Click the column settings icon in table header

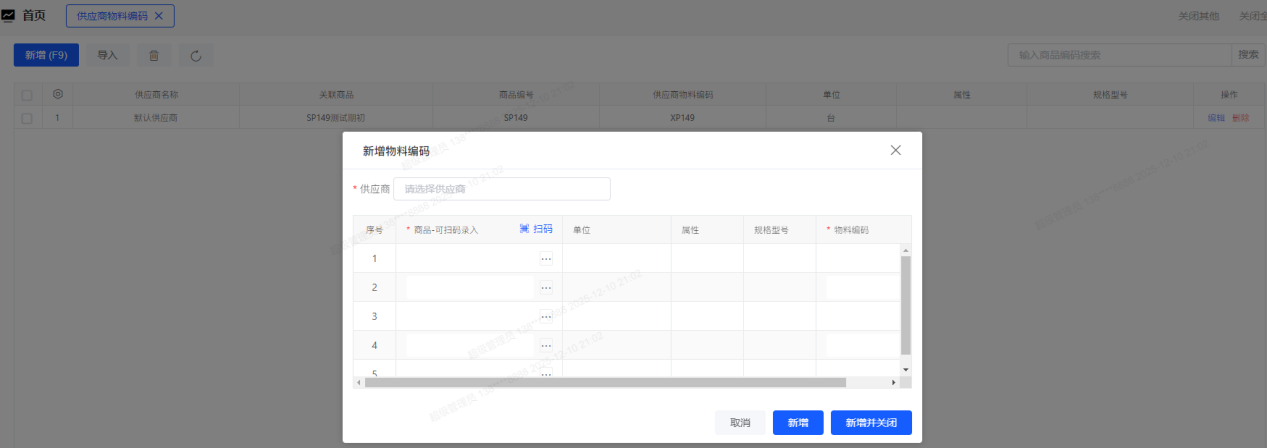(58, 94)
